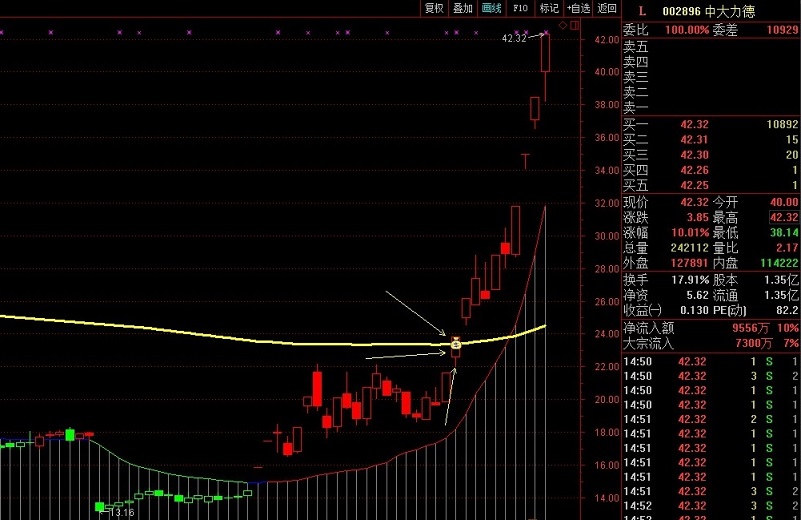Click the 返回 back button

[607, 8]
